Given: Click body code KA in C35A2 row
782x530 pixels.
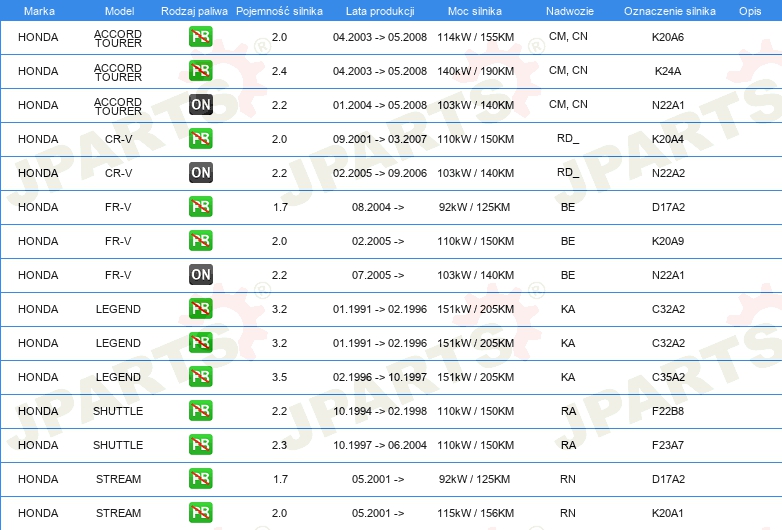Looking at the screenshot, I should coord(568,377).
